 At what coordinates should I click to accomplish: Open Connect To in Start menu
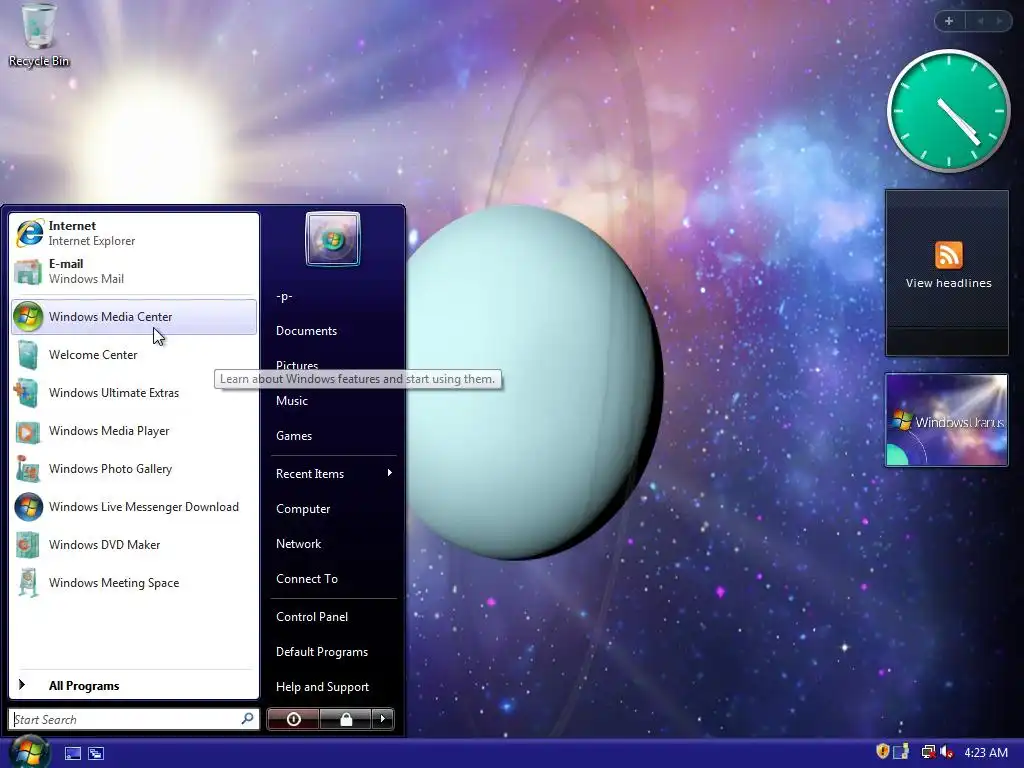[307, 579]
